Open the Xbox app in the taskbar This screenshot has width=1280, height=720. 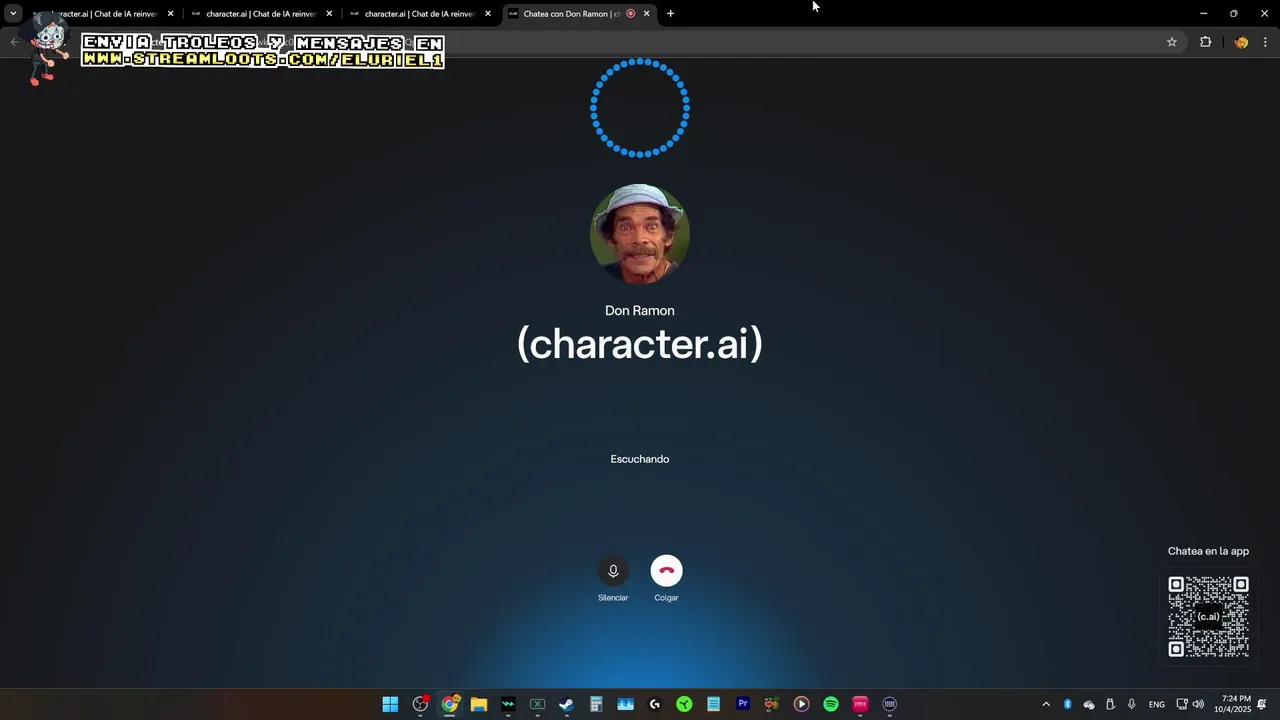pyautogui.click(x=537, y=704)
